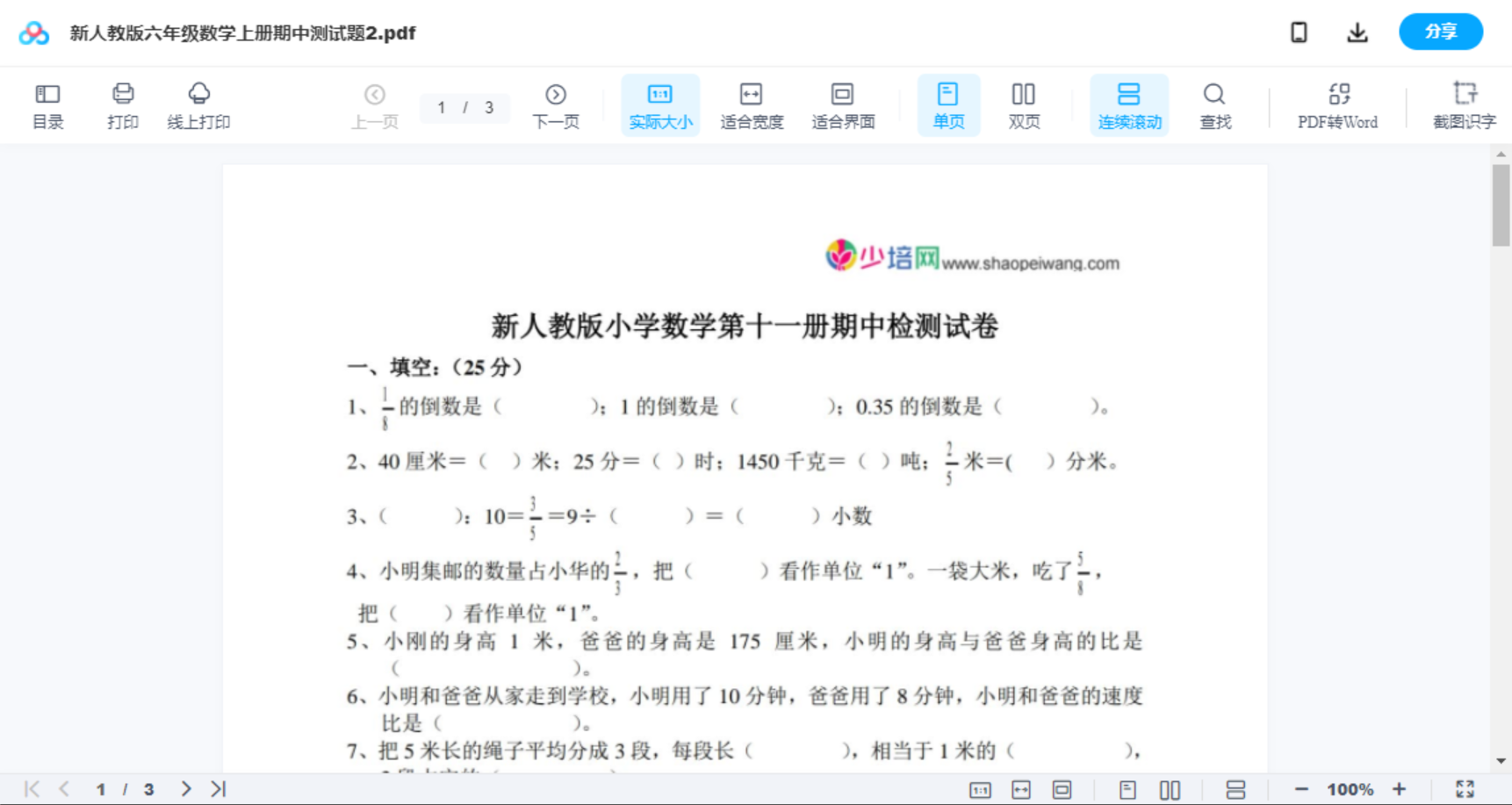Go to 下一页 next page
This screenshot has width=1512, height=805.
tap(556, 104)
